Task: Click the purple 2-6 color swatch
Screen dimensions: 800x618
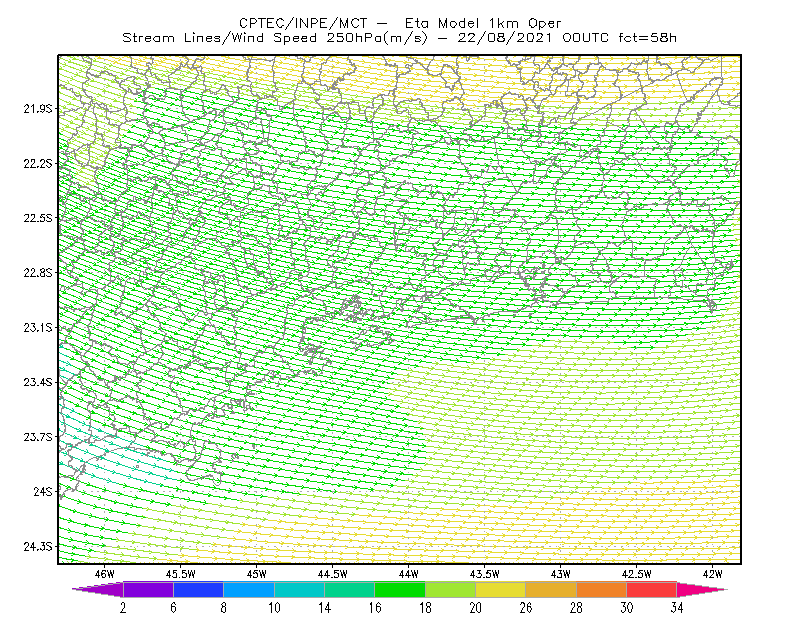Action: pyautogui.click(x=148, y=589)
